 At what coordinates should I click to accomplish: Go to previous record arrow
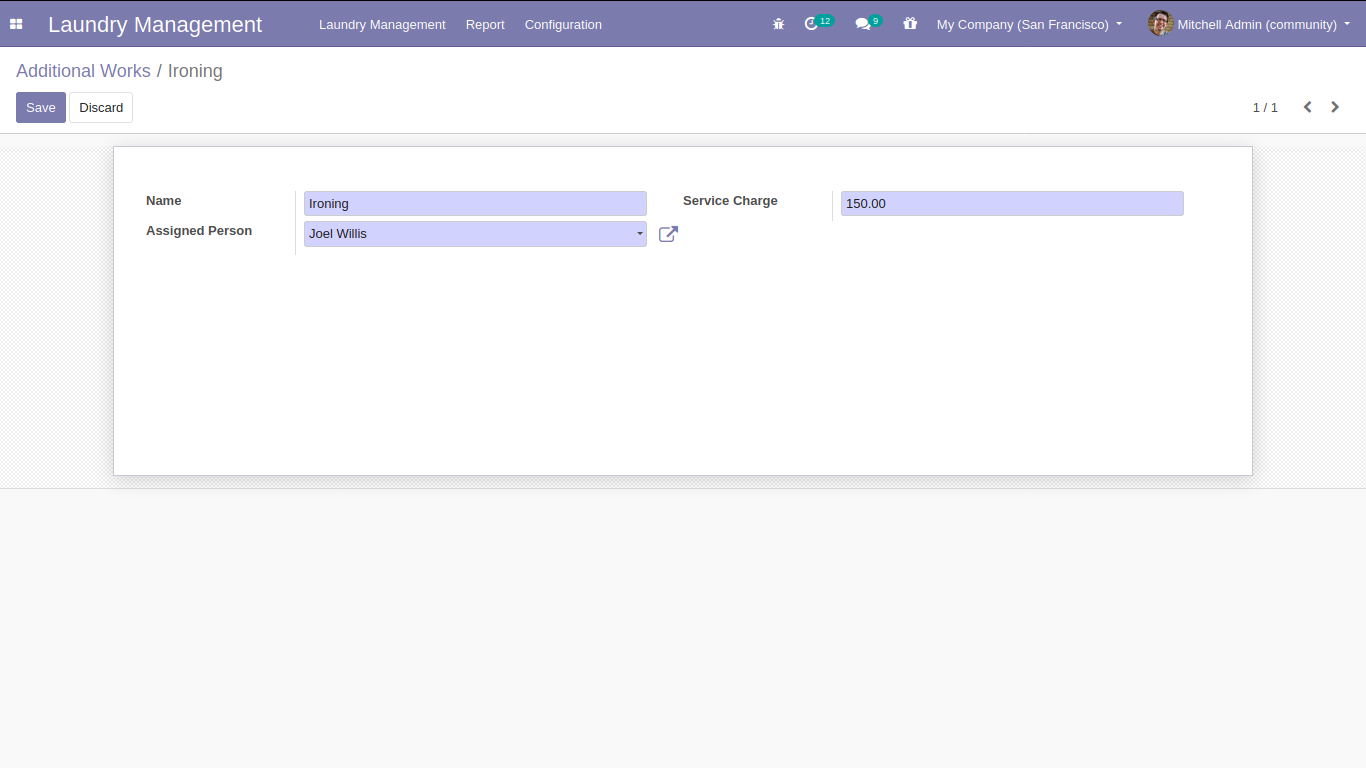point(1307,107)
